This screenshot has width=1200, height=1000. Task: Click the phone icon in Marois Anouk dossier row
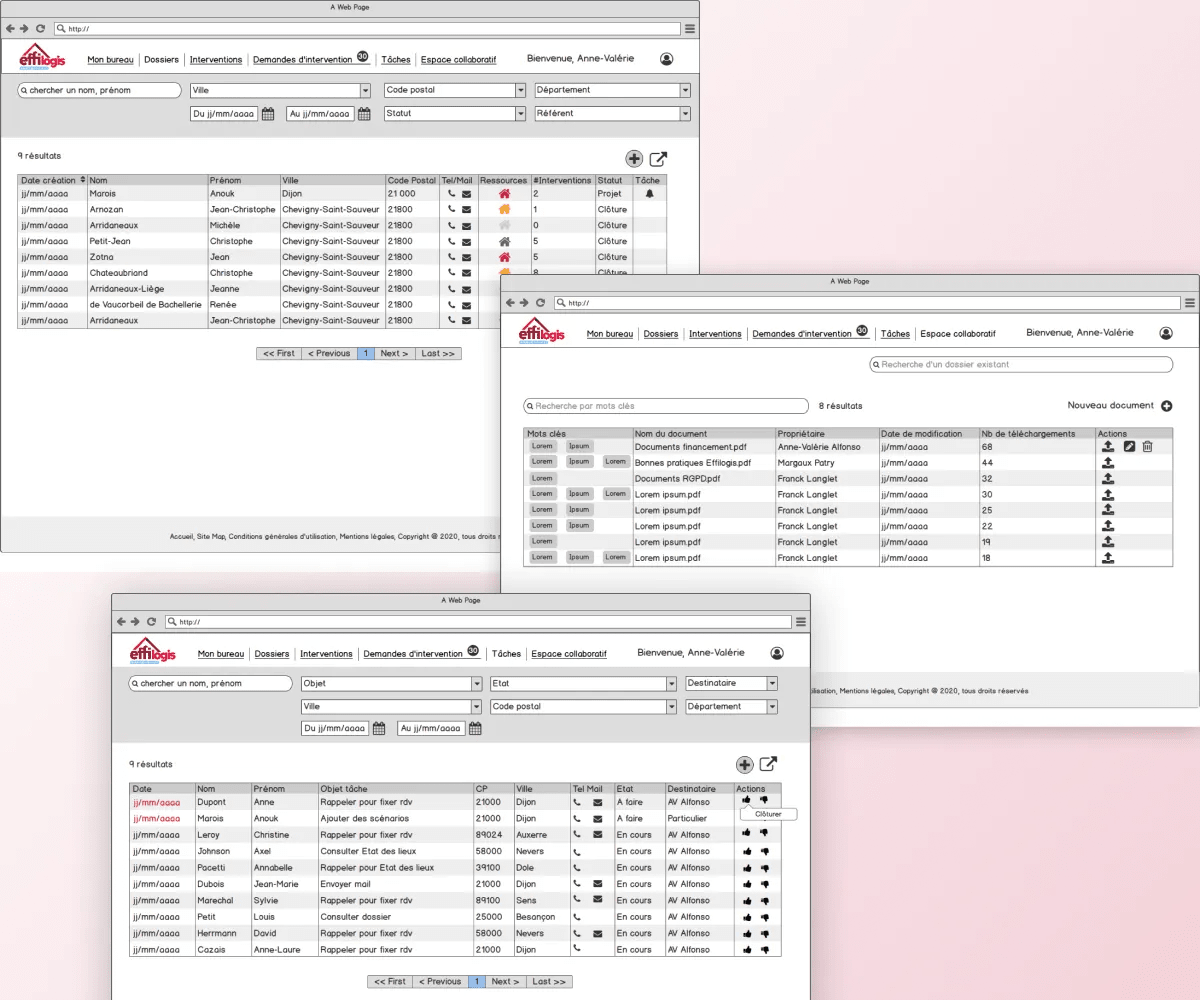pos(452,194)
